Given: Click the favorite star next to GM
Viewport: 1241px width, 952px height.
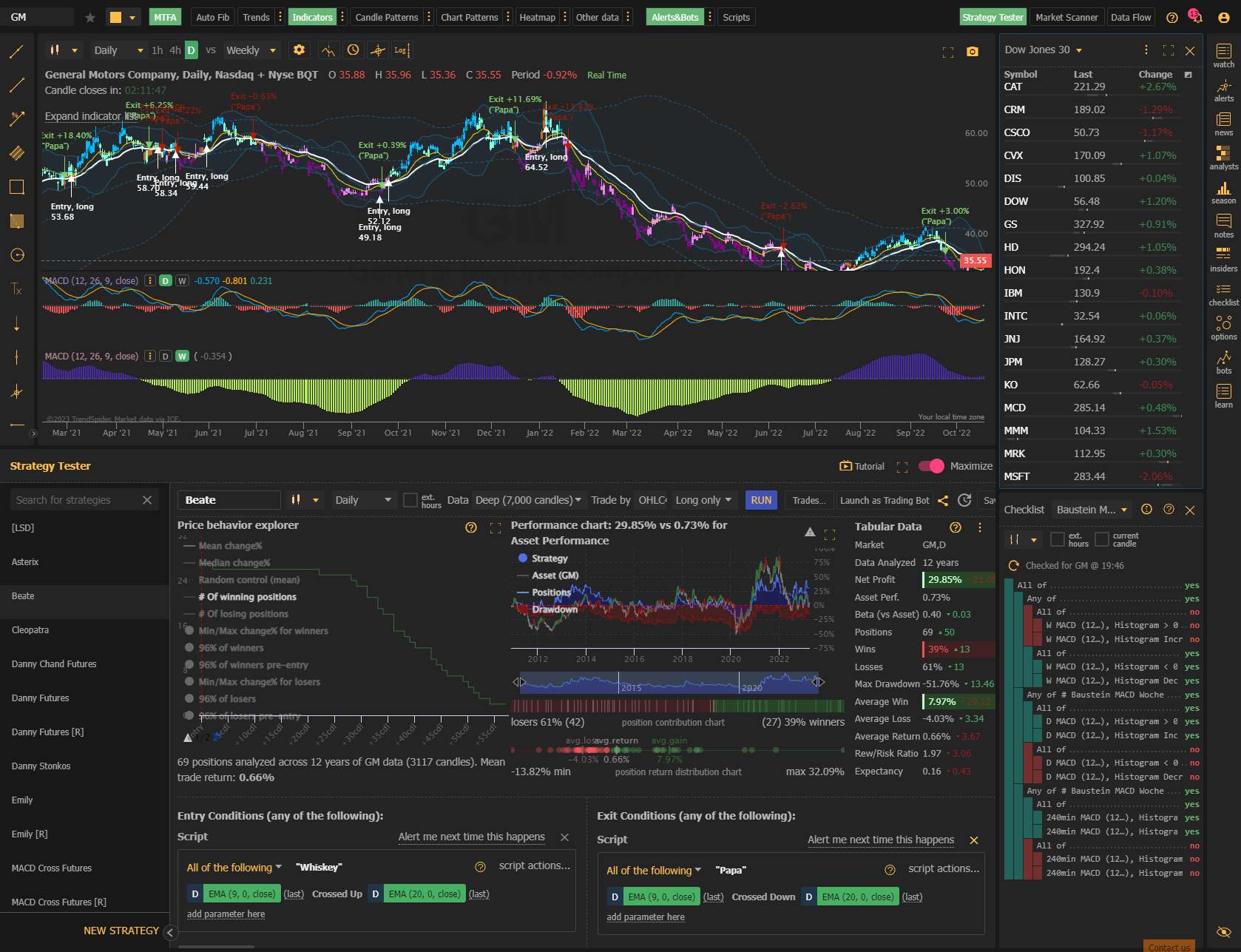Looking at the screenshot, I should tap(90, 17).
